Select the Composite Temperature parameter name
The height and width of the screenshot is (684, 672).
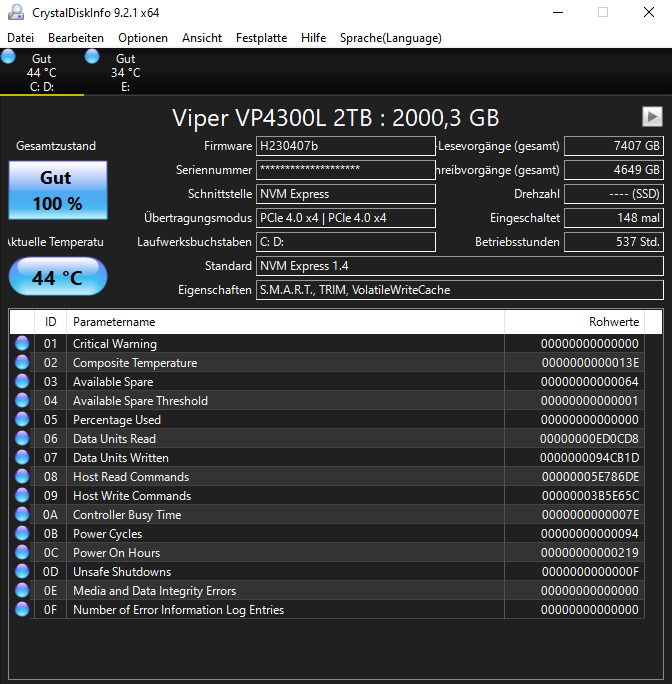135,363
